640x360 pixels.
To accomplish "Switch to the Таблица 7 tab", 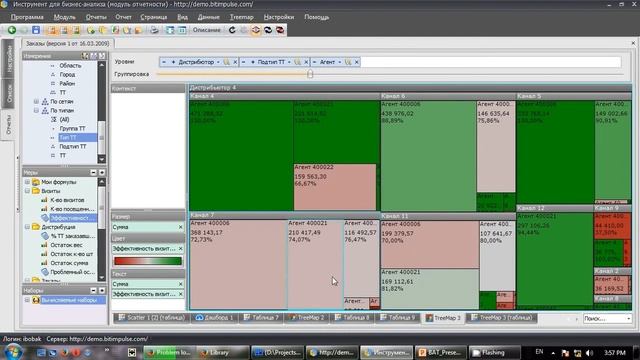I will pos(261,318).
